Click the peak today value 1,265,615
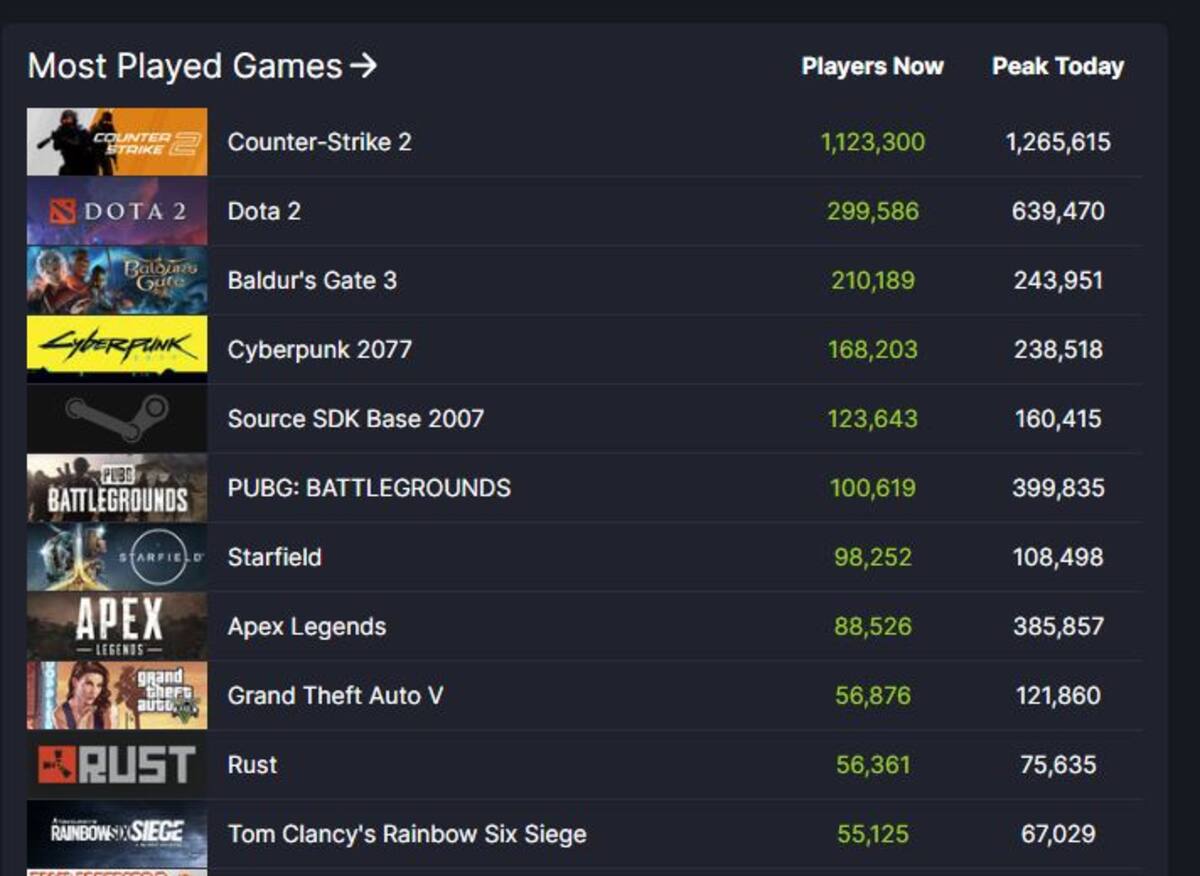The width and height of the screenshot is (1200, 876). pyautogui.click(x=1058, y=142)
